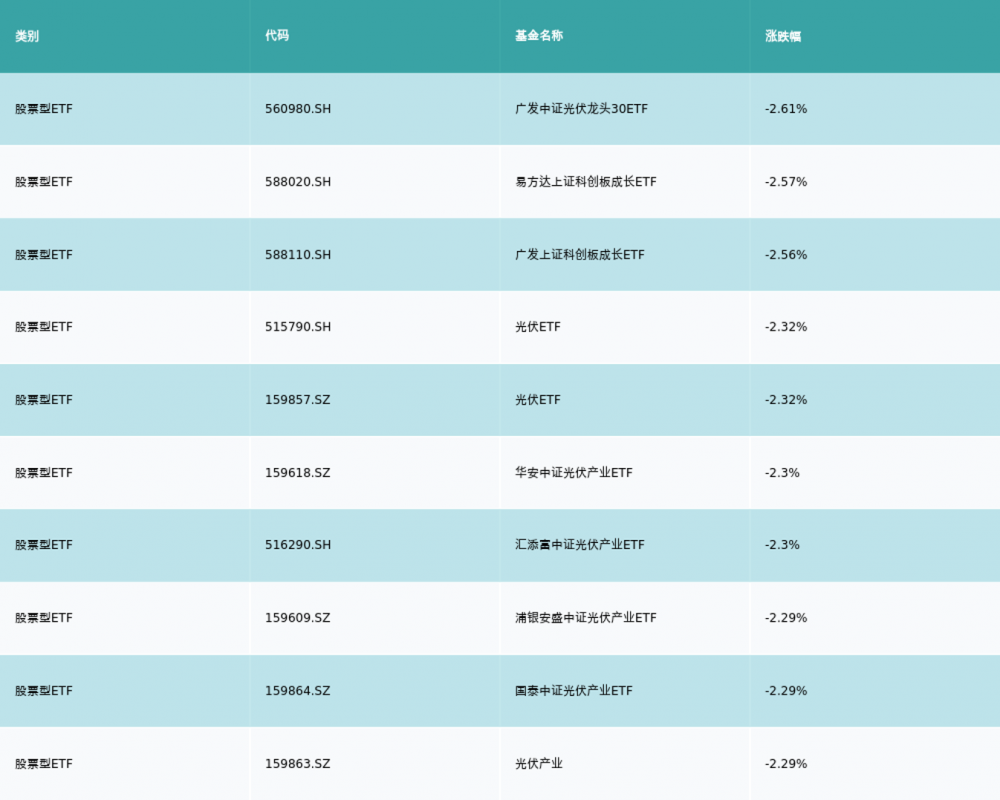The width and height of the screenshot is (1000, 800).
Task: Select code 588110.SH
Action: (298, 255)
